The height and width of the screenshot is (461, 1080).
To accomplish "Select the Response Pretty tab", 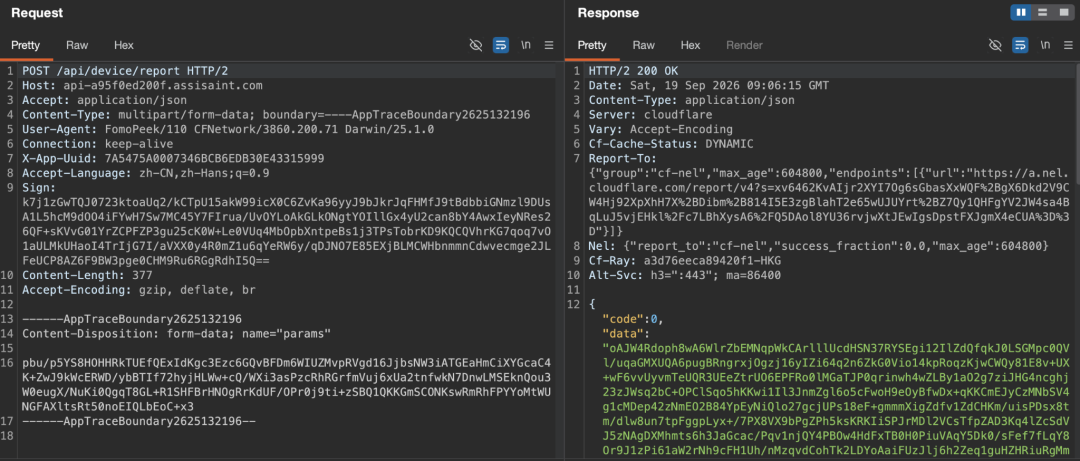I will tap(592, 45).
